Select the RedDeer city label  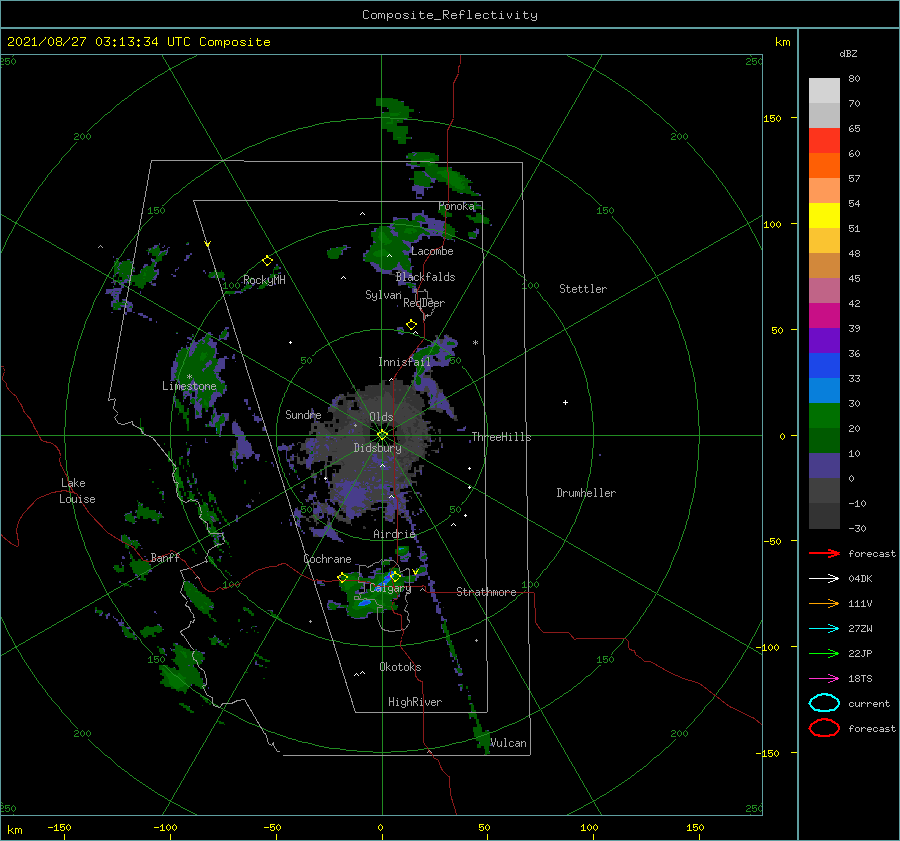(424, 303)
